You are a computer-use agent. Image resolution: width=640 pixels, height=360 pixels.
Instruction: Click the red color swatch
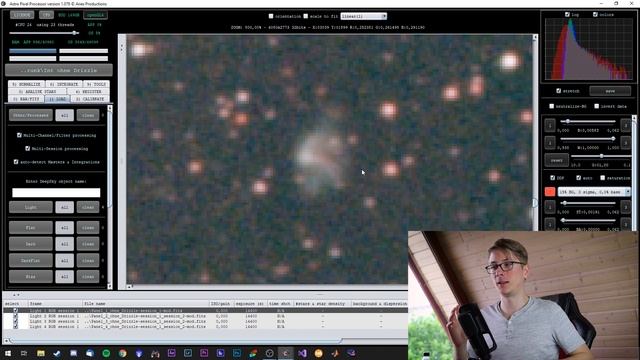click(550, 191)
